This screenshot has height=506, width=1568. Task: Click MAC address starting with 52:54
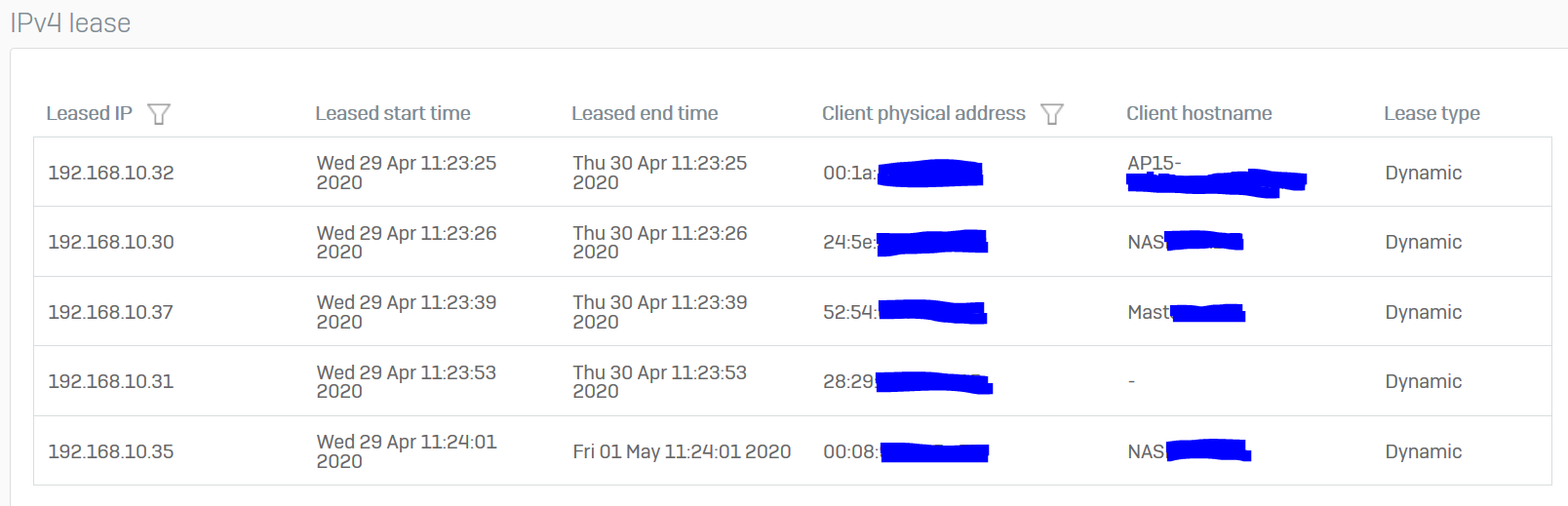coord(905,312)
